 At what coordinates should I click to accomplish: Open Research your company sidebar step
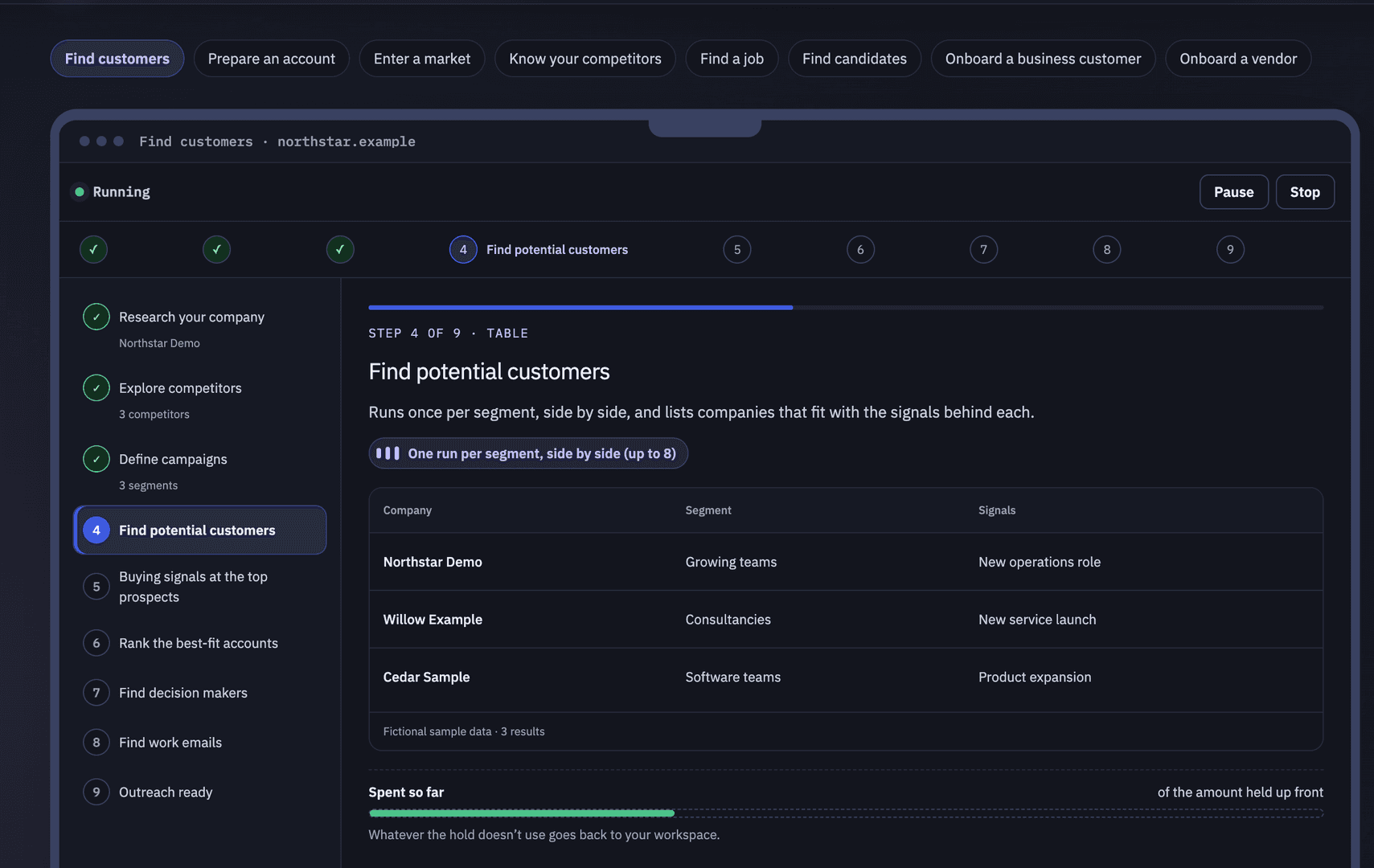(x=199, y=328)
